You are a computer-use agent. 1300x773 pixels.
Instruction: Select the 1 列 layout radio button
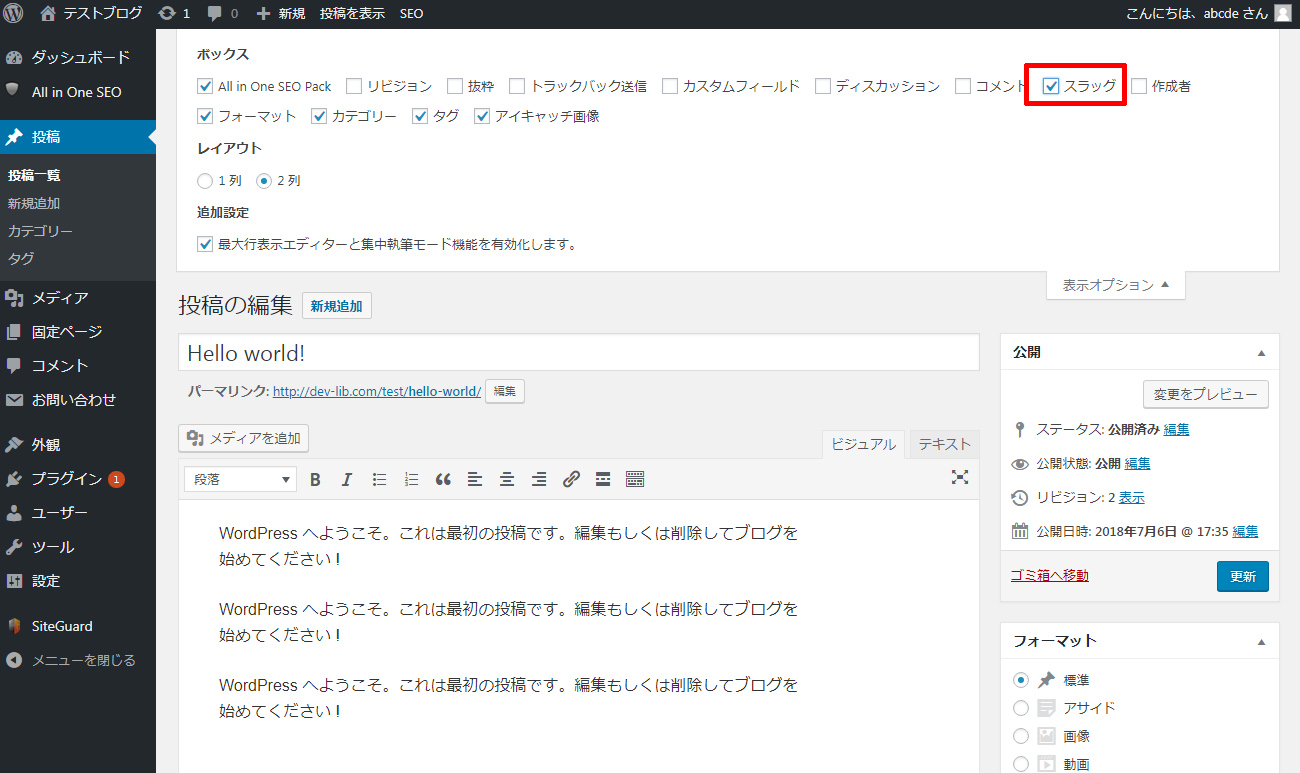[x=205, y=181]
